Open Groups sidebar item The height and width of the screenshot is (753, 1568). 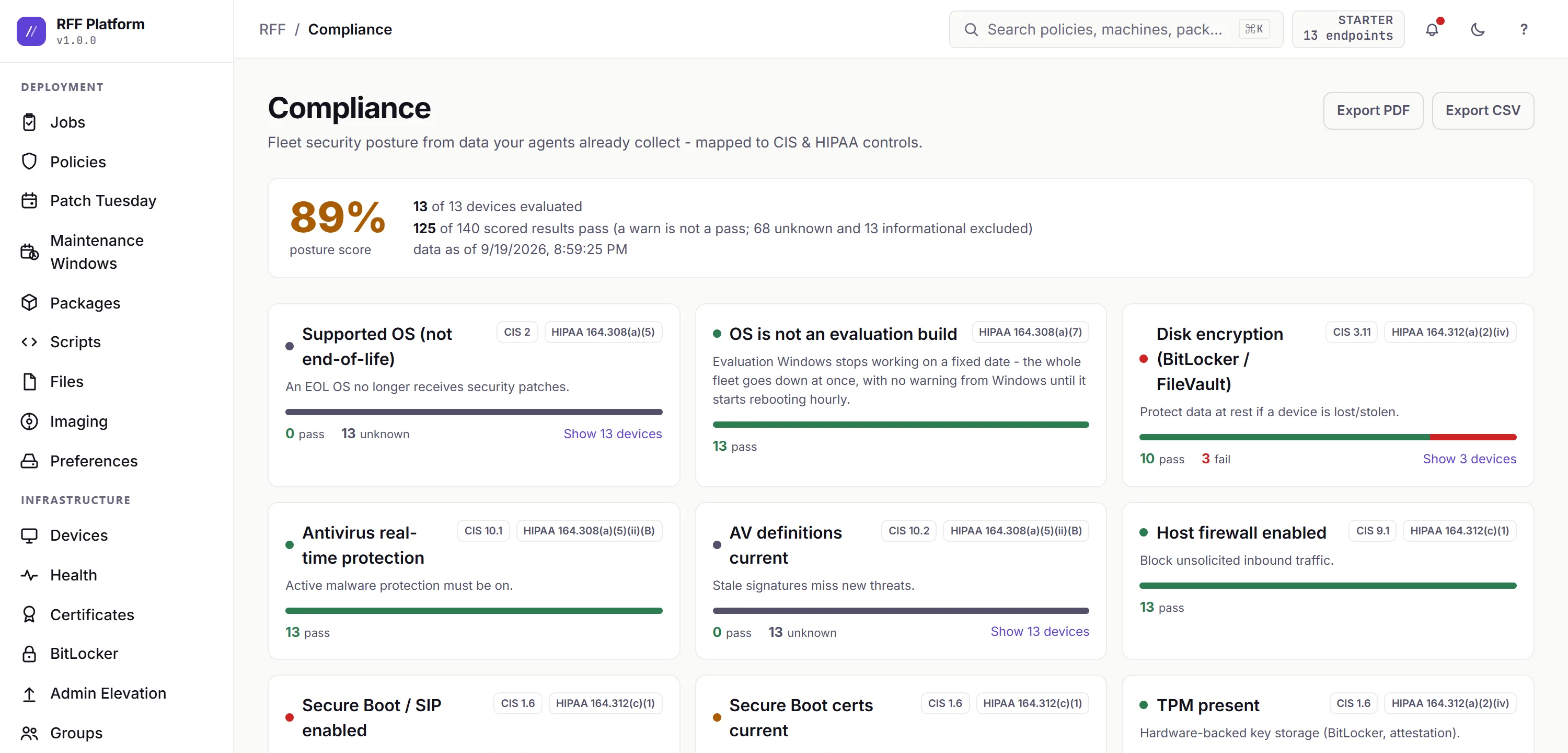pos(116,733)
